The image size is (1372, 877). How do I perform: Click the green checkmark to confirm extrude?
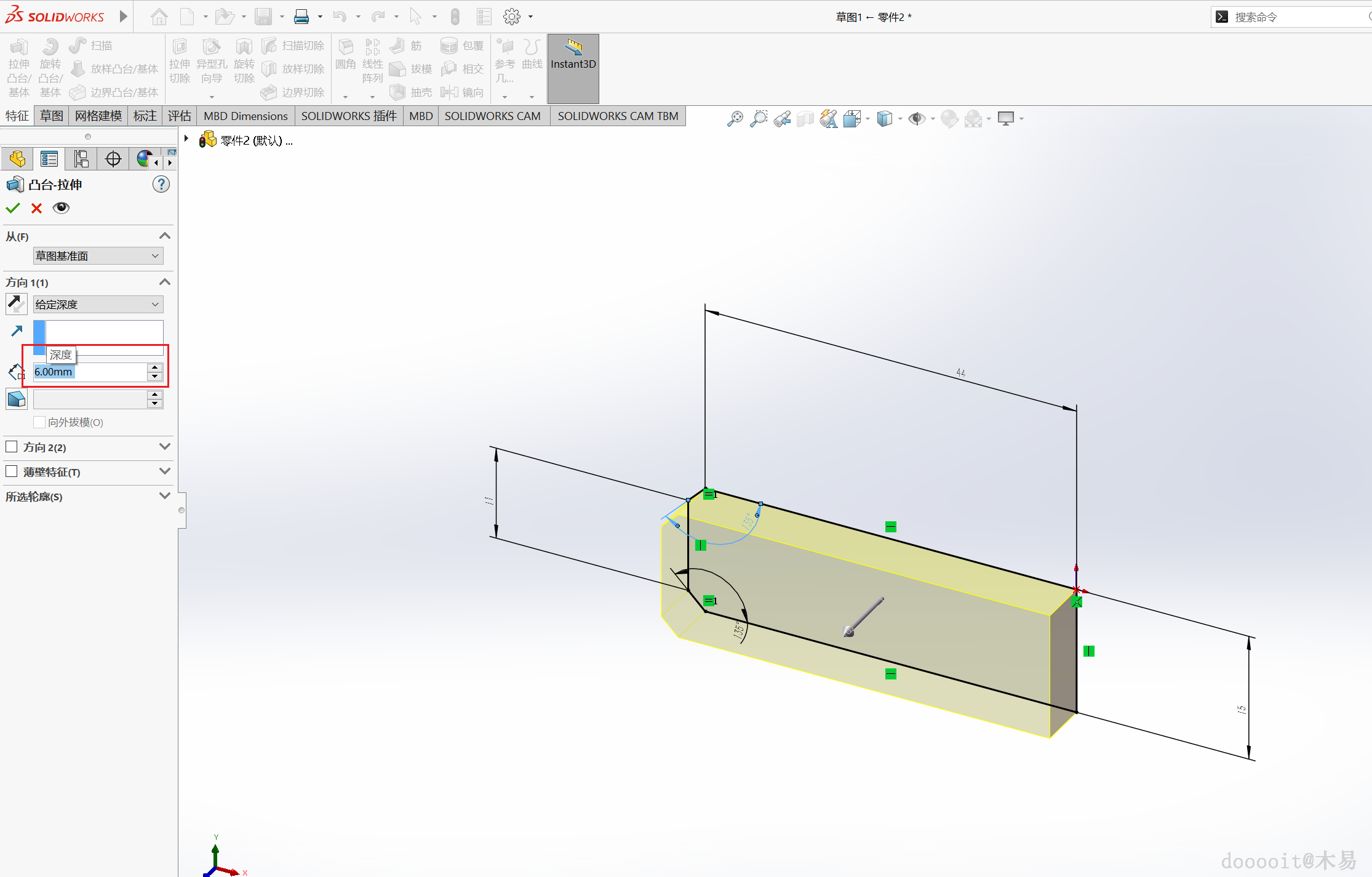(x=13, y=208)
